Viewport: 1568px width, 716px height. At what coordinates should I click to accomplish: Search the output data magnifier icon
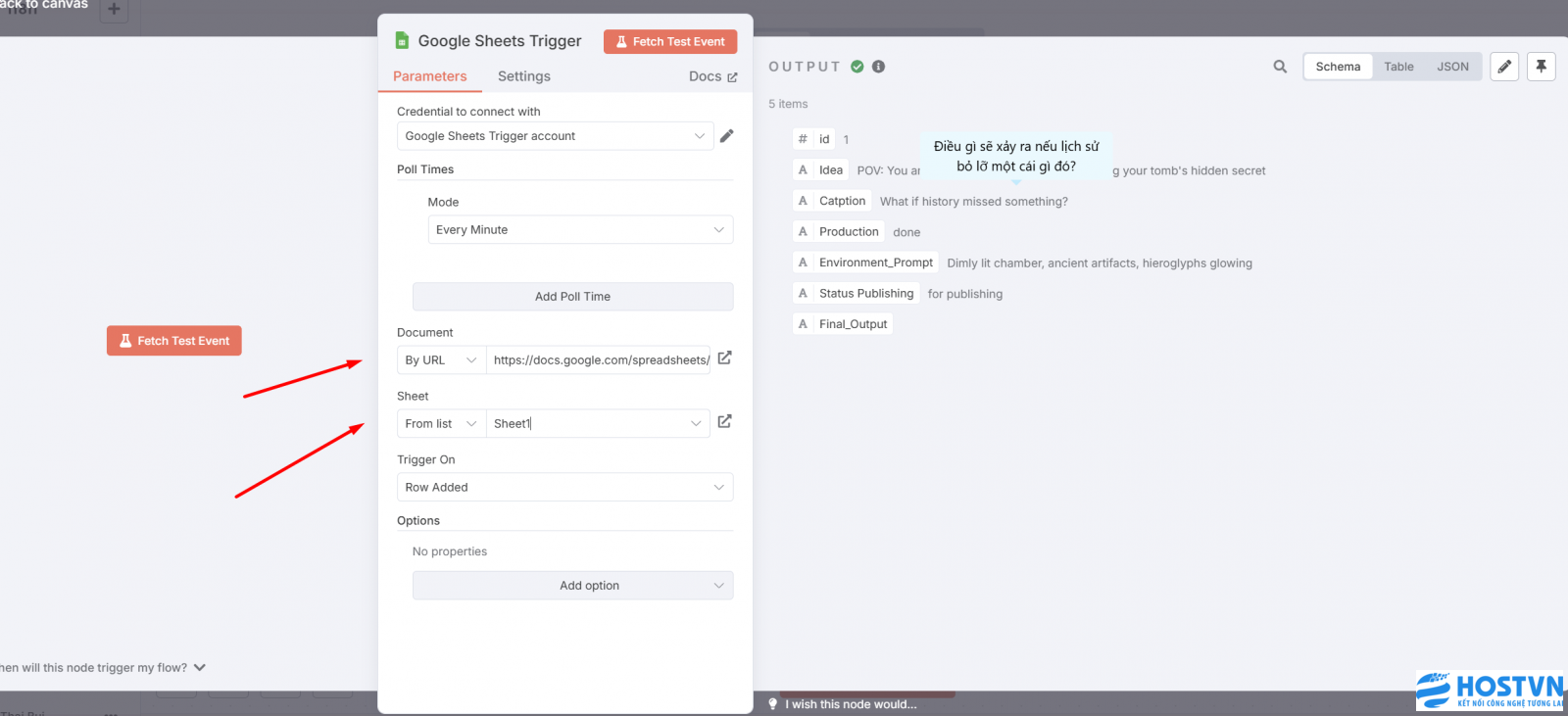click(x=1280, y=67)
